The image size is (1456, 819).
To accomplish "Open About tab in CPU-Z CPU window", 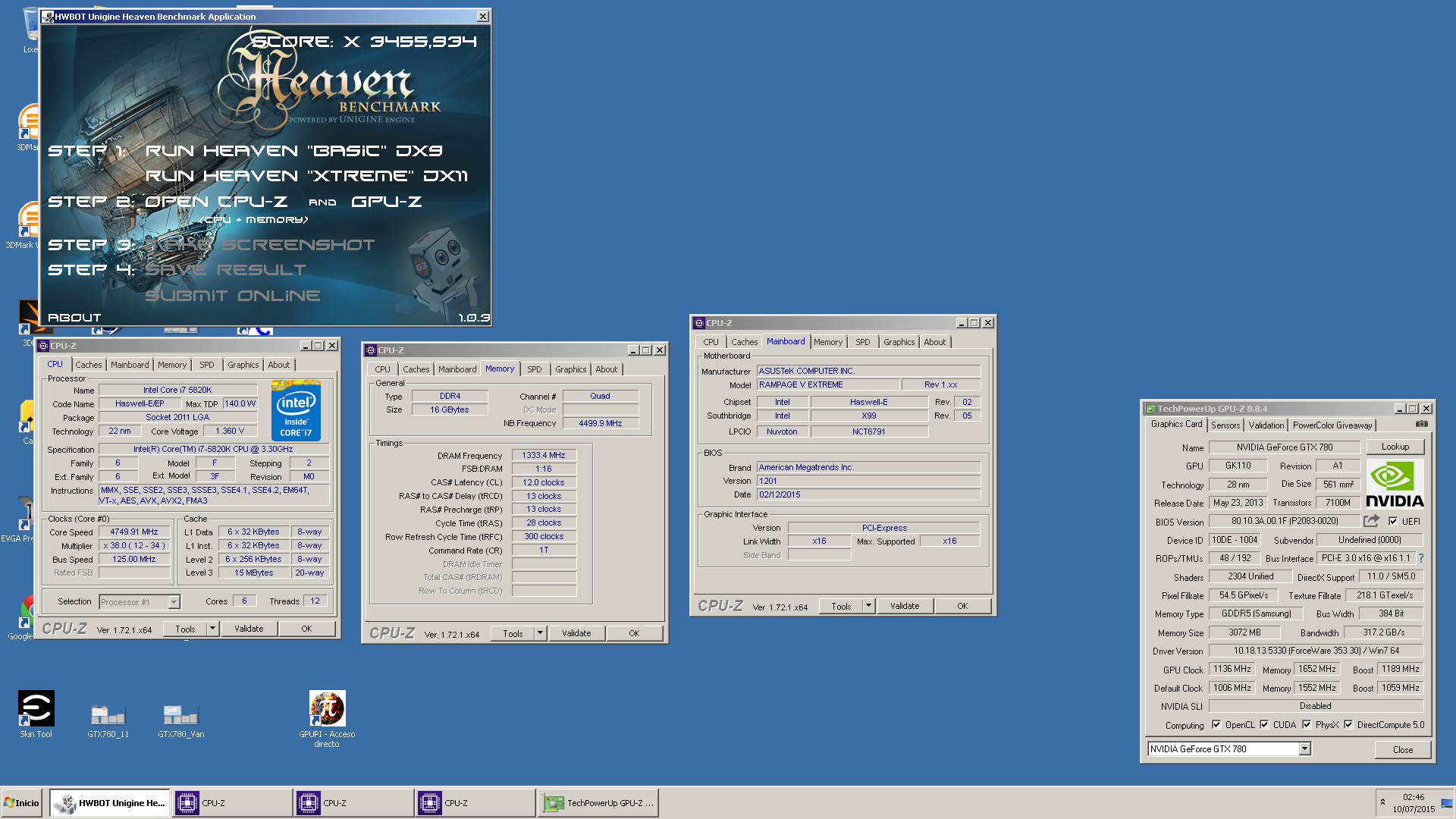I will 278,365.
